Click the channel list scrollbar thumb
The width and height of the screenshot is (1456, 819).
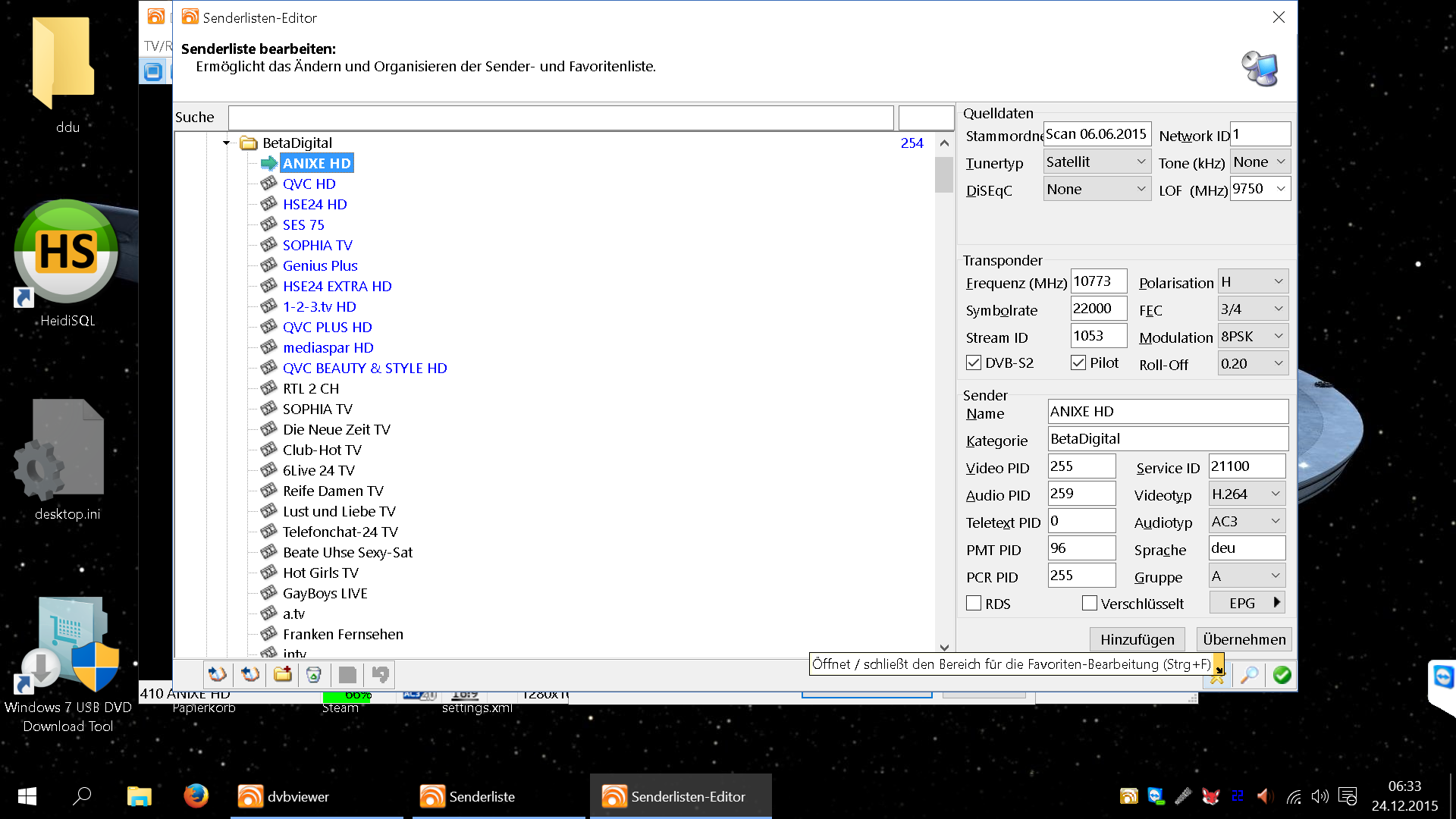click(944, 174)
